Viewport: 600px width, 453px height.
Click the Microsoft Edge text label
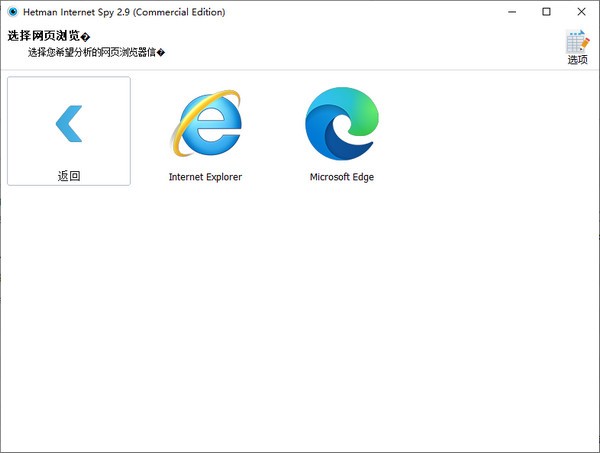[342, 177]
